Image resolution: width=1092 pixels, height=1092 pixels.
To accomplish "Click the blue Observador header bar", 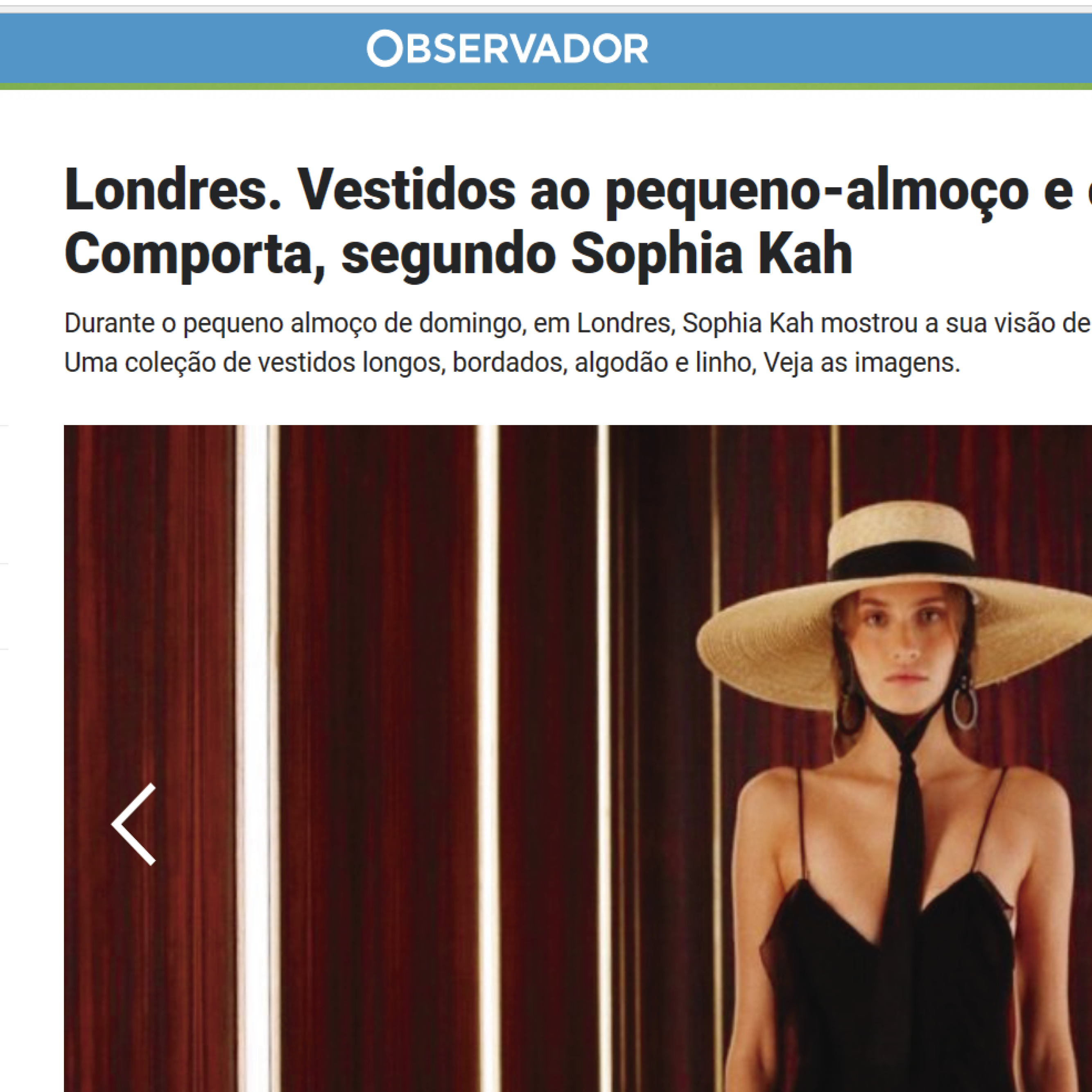I will 546,48.
